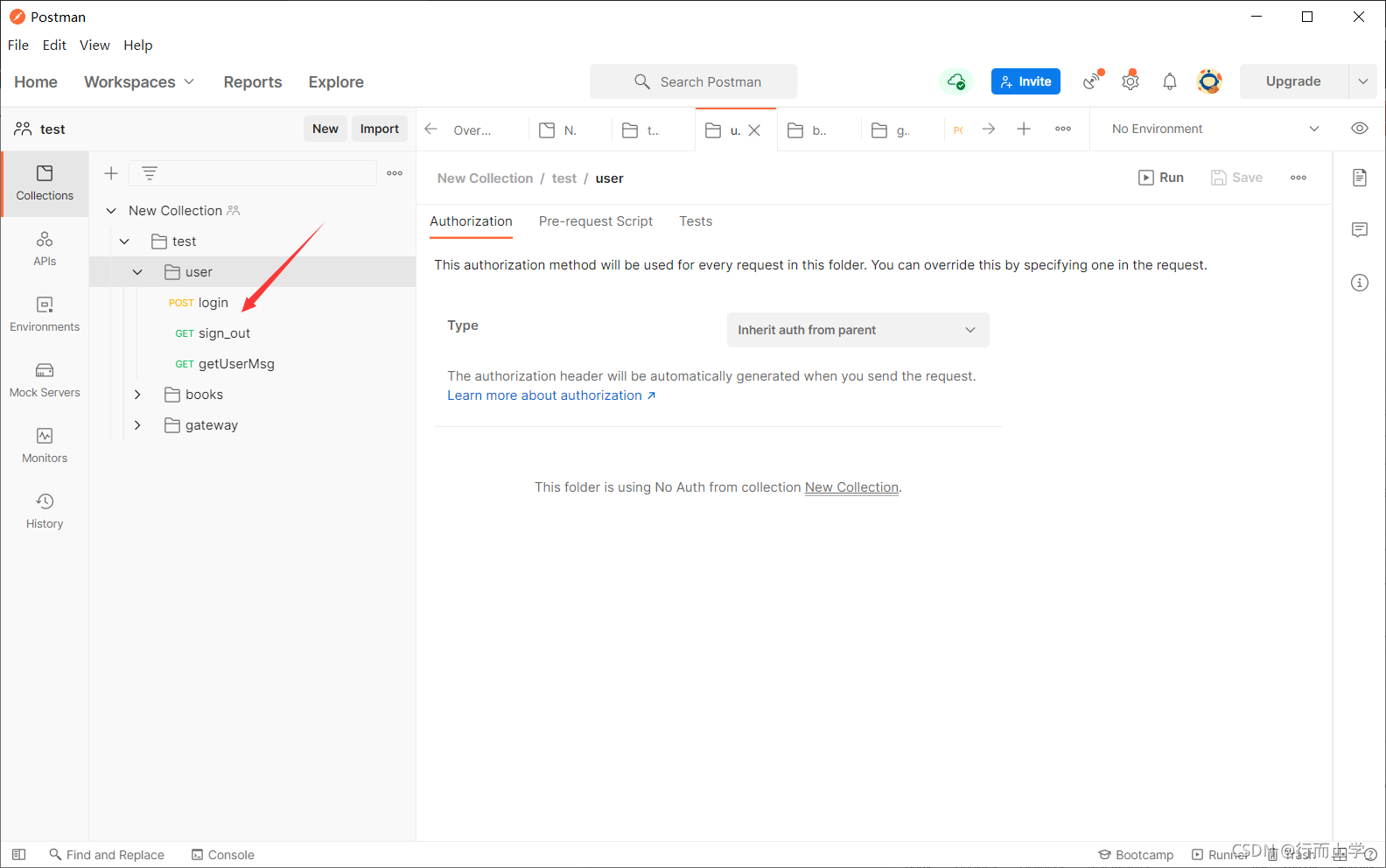
Task: Close the user folder tab
Action: pos(754,130)
